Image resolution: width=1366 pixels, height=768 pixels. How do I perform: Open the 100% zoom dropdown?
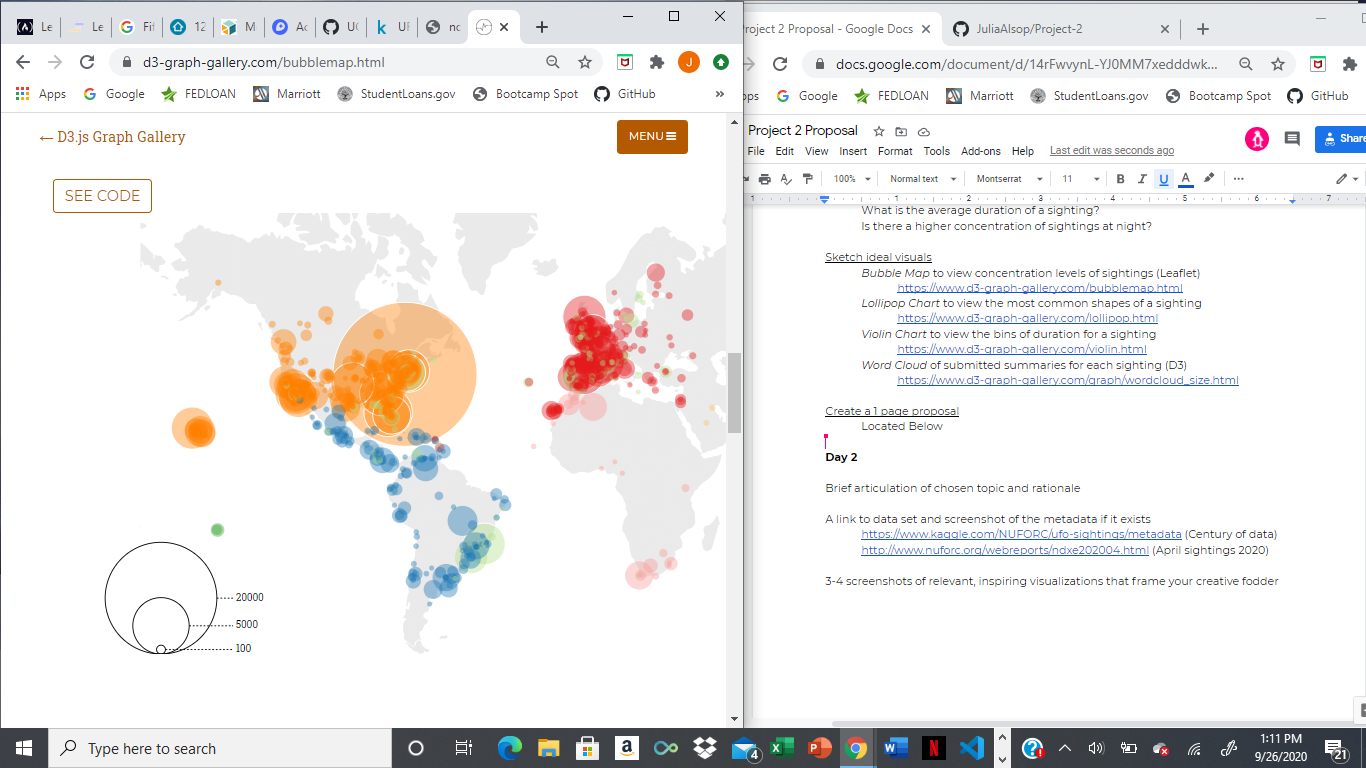852,179
